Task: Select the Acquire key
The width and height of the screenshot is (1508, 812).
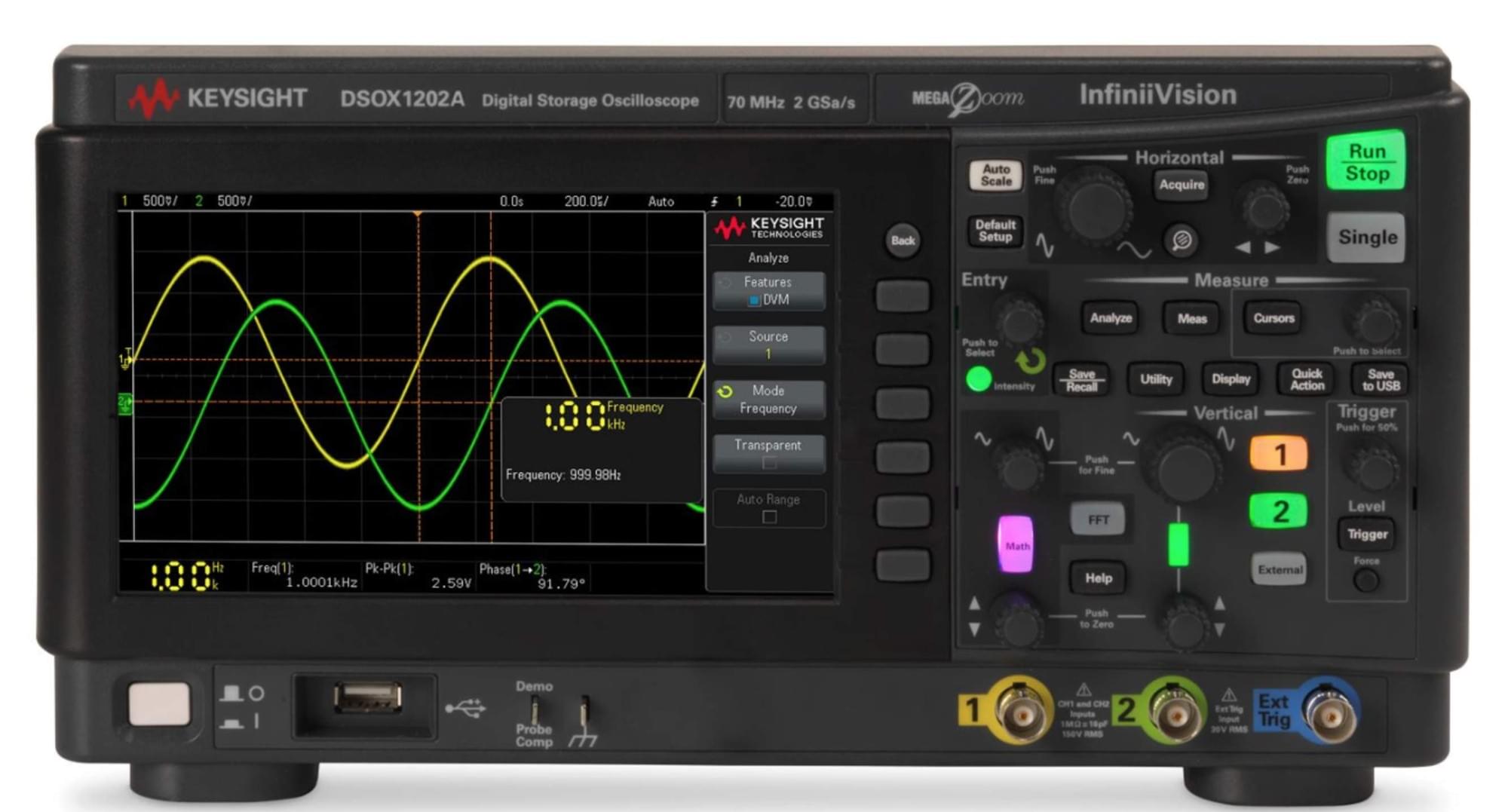Action: pyautogui.click(x=1182, y=185)
